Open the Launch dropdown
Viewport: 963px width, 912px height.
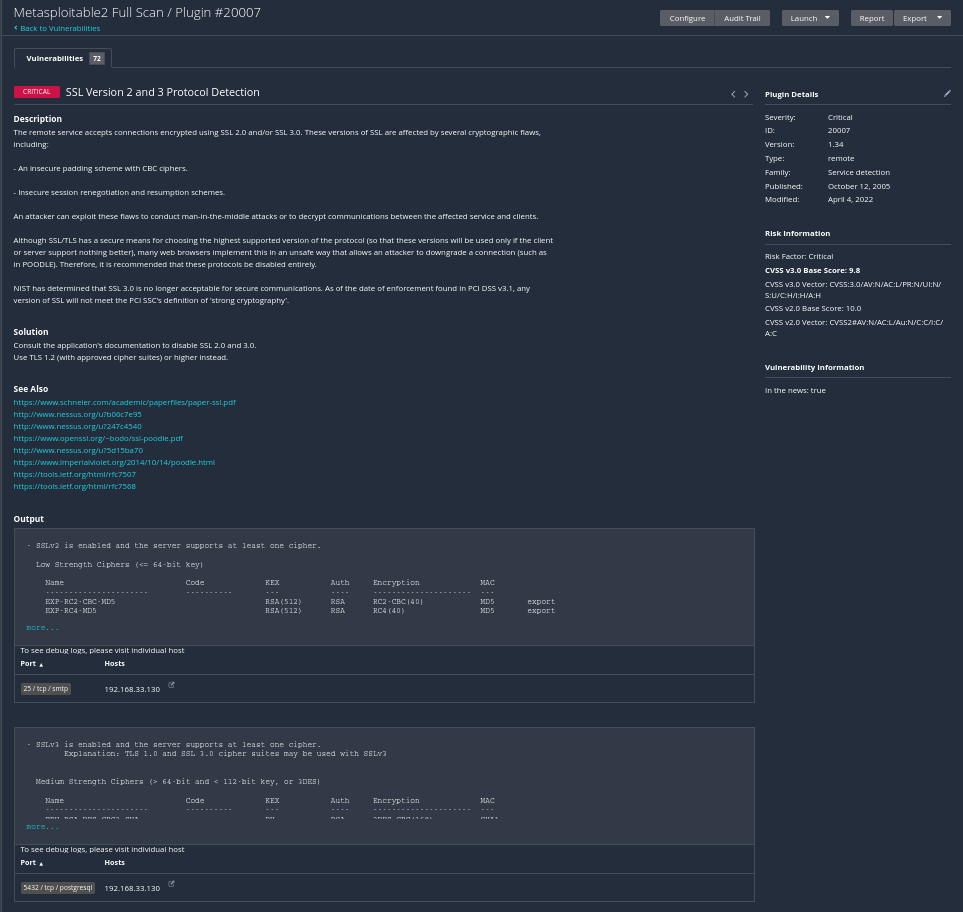click(x=809, y=18)
